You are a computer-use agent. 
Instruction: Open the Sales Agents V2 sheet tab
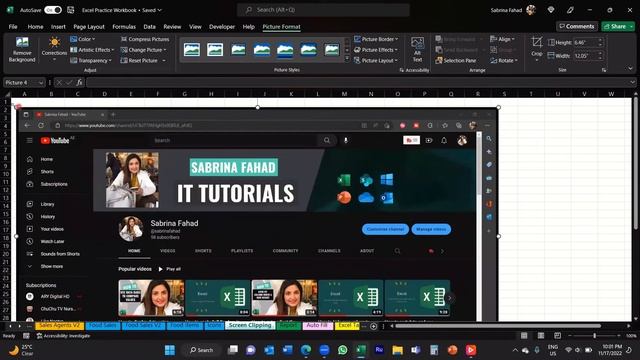[60, 326]
